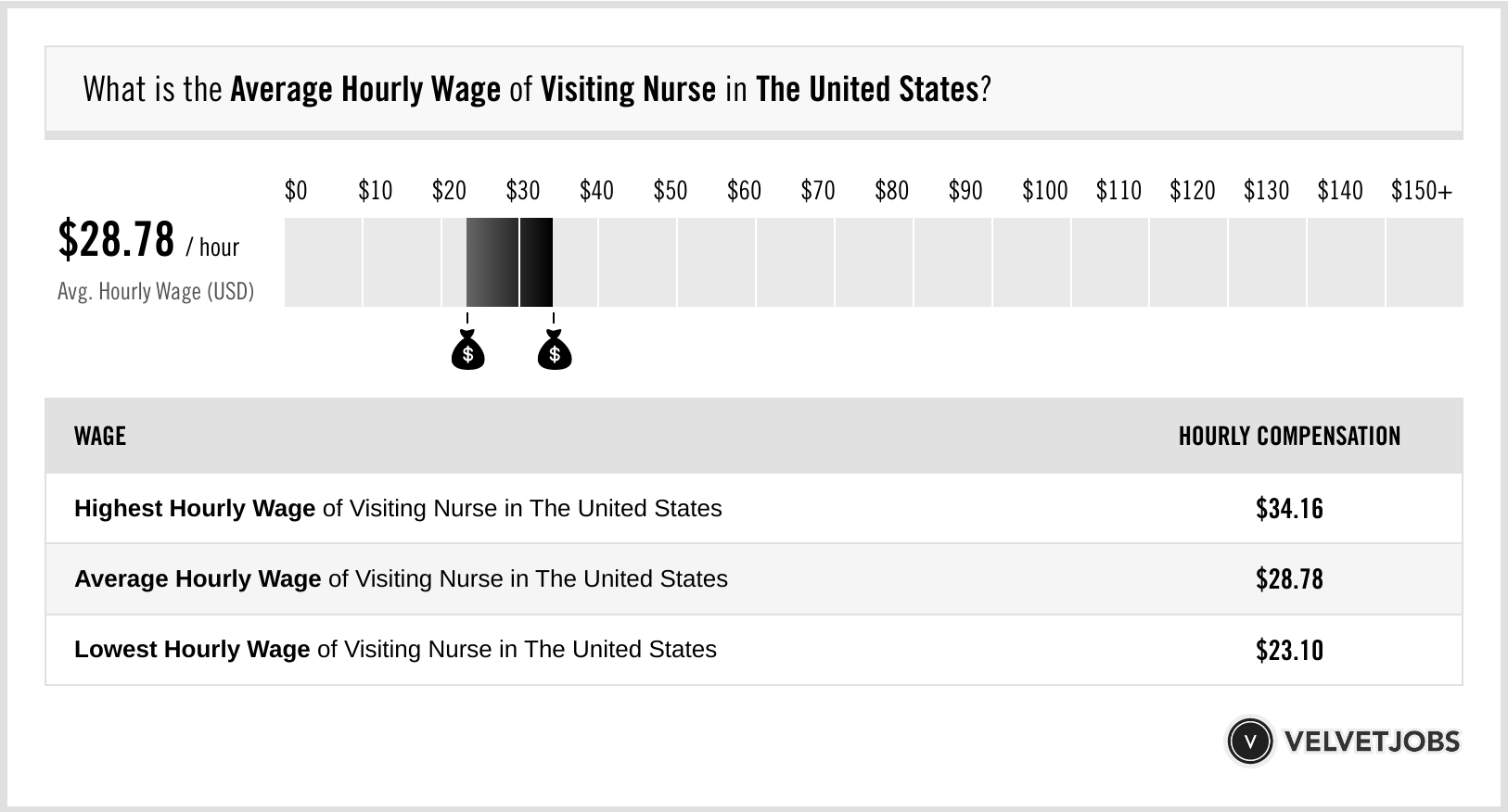This screenshot has height=812, width=1508.
Task: Click the $28.78 value in table
Action: tap(1289, 579)
